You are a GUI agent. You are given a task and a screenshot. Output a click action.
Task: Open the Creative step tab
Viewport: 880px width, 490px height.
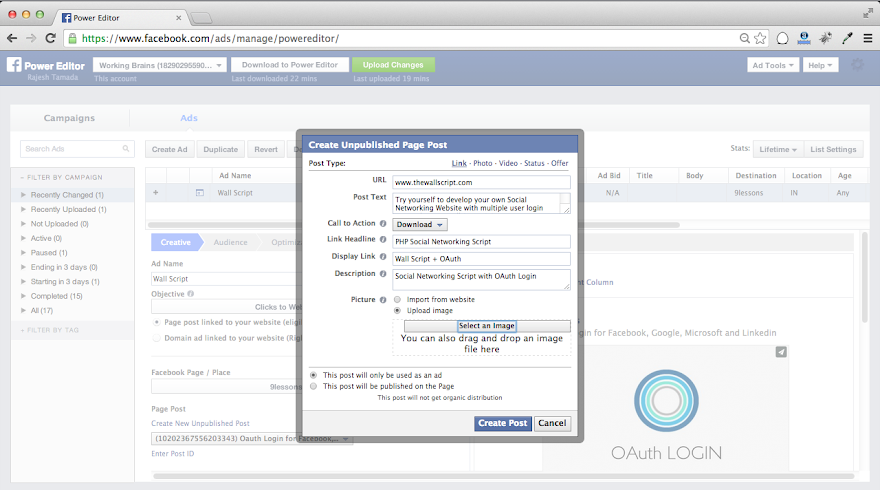[176, 242]
